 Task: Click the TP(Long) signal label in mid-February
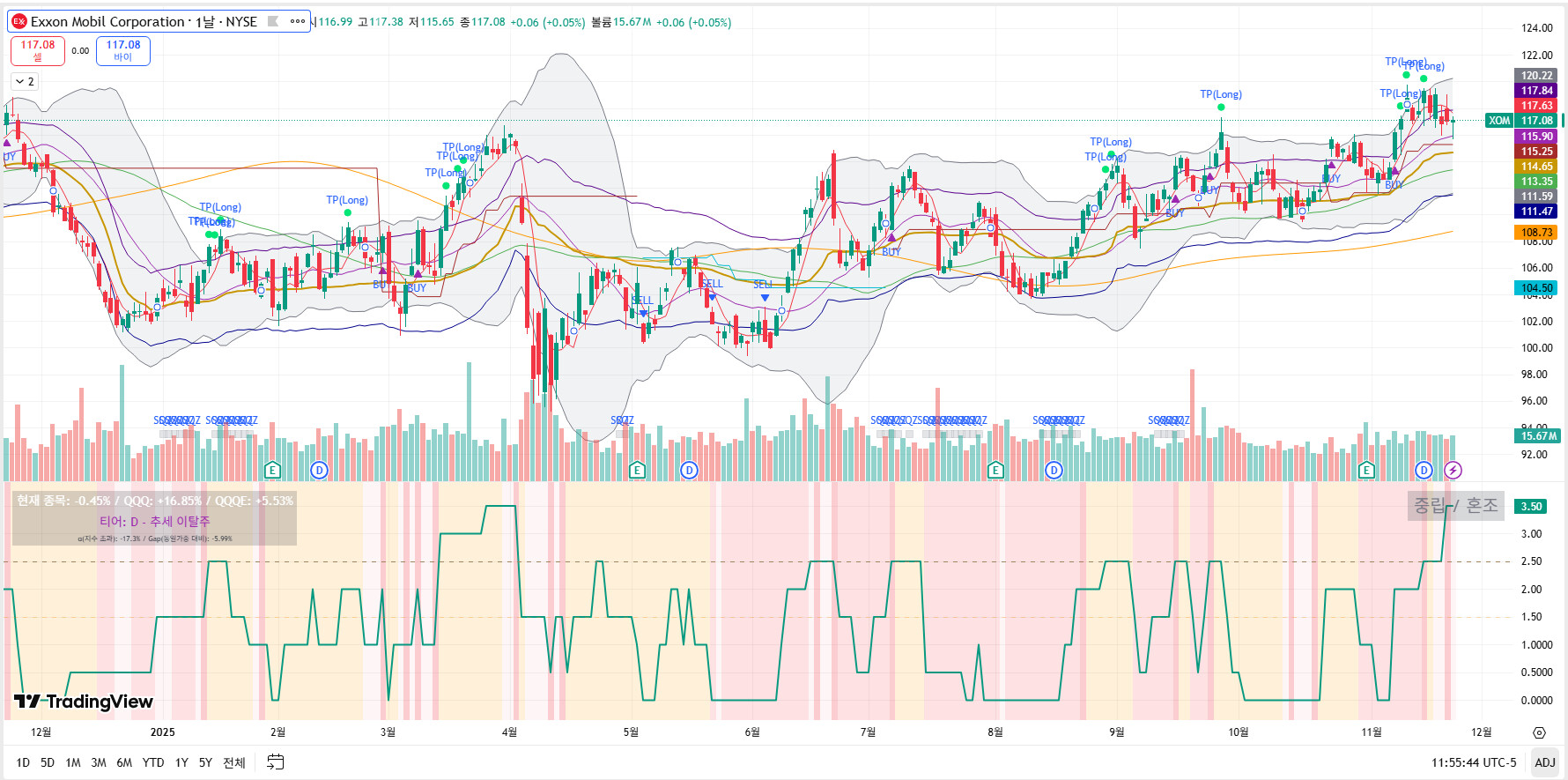(347, 200)
